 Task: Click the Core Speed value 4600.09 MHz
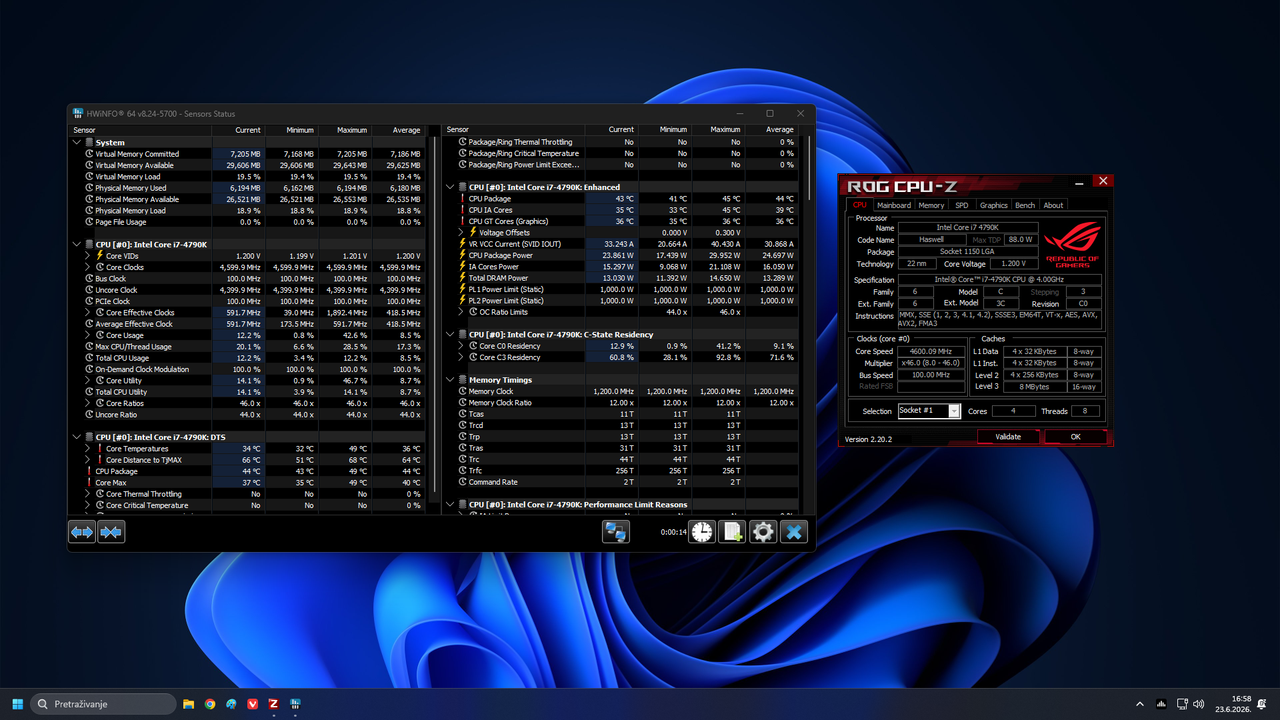pyautogui.click(x=931, y=351)
